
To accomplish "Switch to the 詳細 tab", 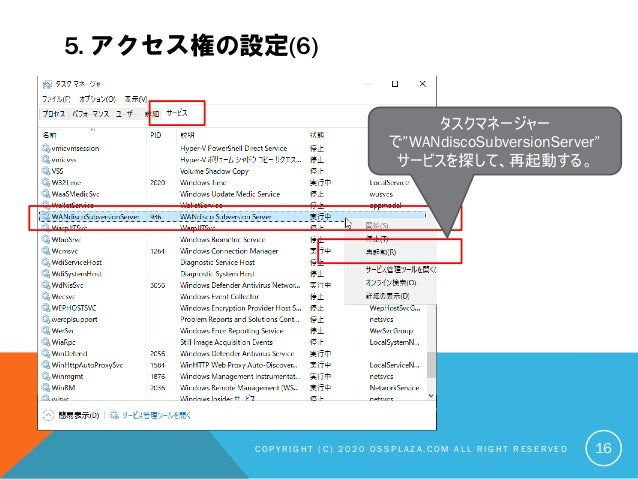I will (152, 114).
